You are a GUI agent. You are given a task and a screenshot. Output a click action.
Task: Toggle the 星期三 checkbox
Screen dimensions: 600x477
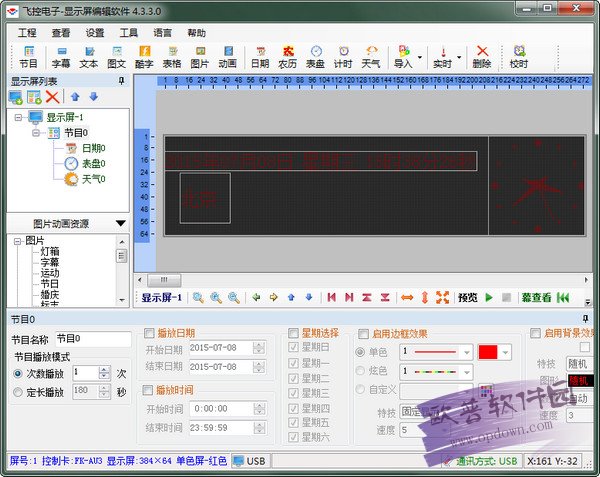tap(293, 393)
